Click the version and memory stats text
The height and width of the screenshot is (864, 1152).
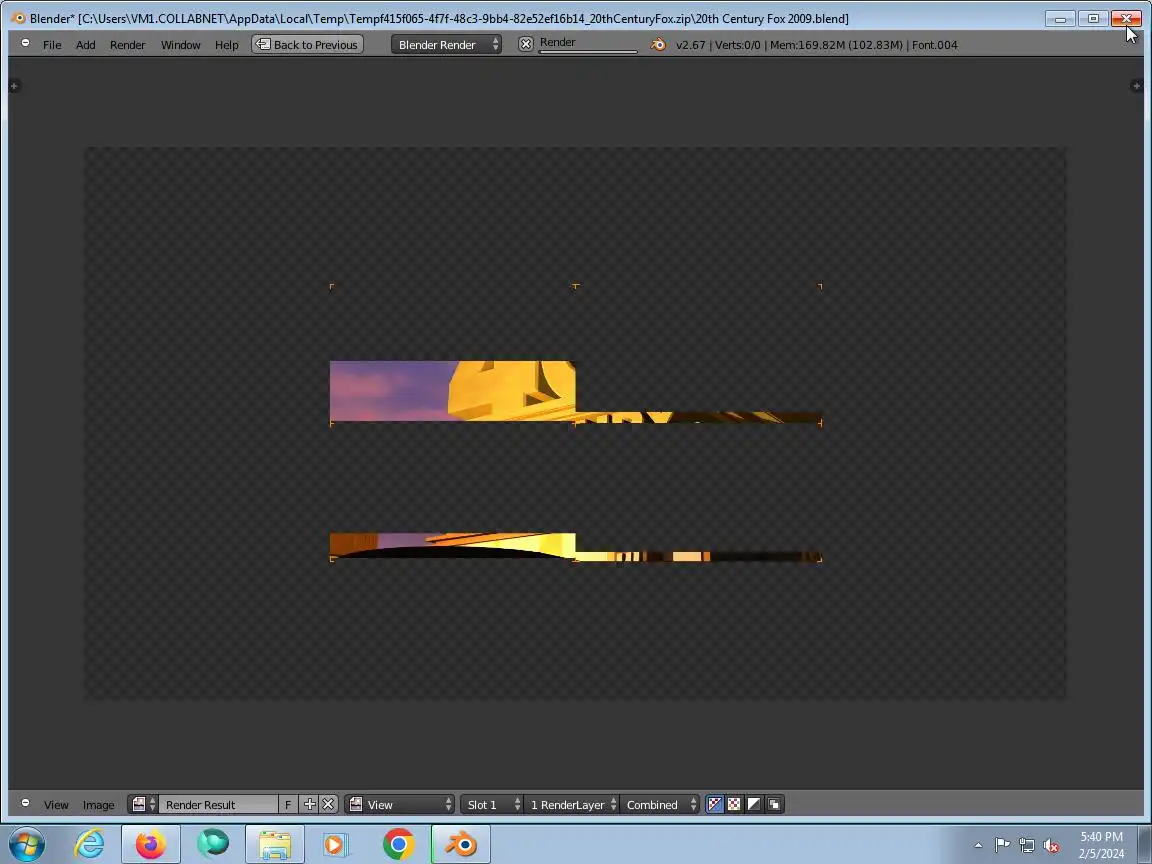coord(816,45)
